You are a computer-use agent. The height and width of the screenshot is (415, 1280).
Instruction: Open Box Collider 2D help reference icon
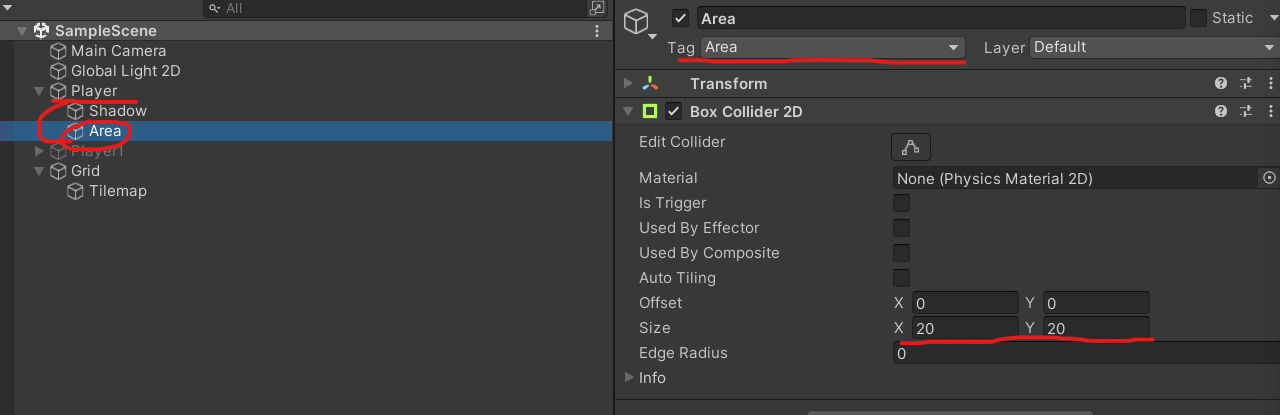[x=1221, y=112]
